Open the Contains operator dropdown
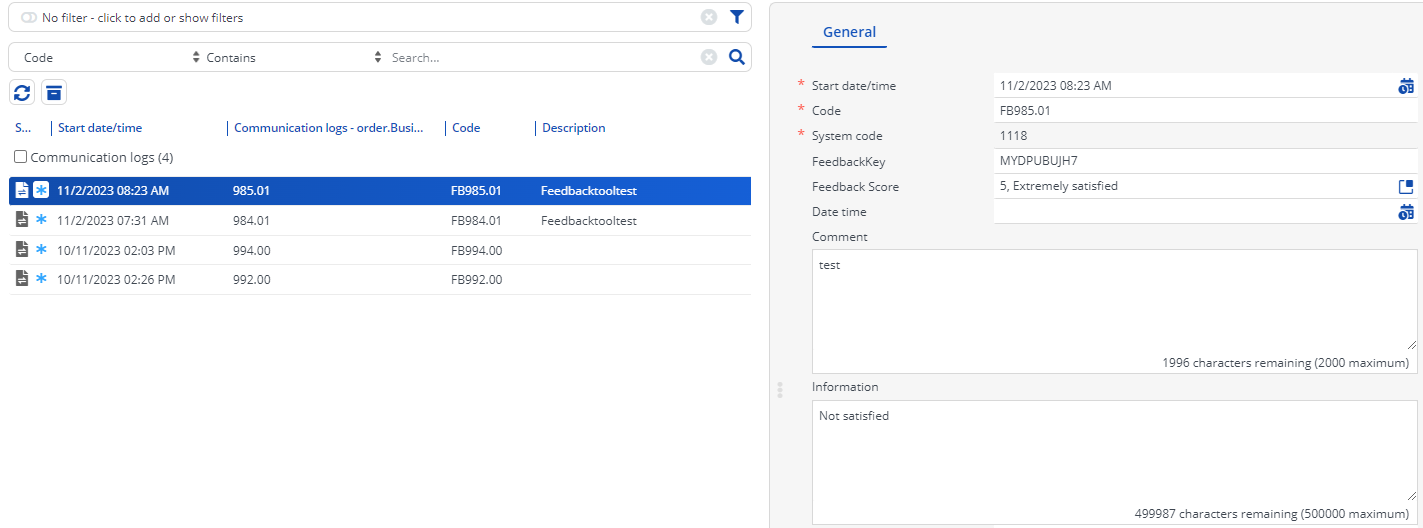 click(293, 58)
